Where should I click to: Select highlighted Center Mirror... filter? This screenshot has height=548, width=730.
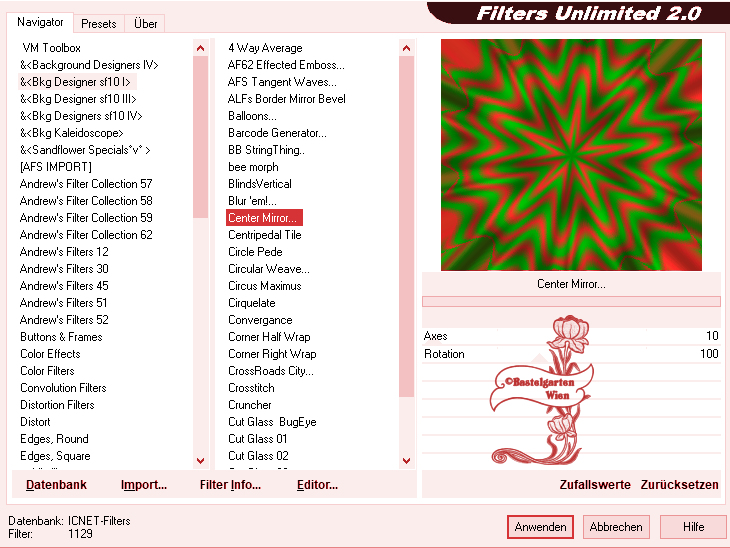[x=264, y=218]
